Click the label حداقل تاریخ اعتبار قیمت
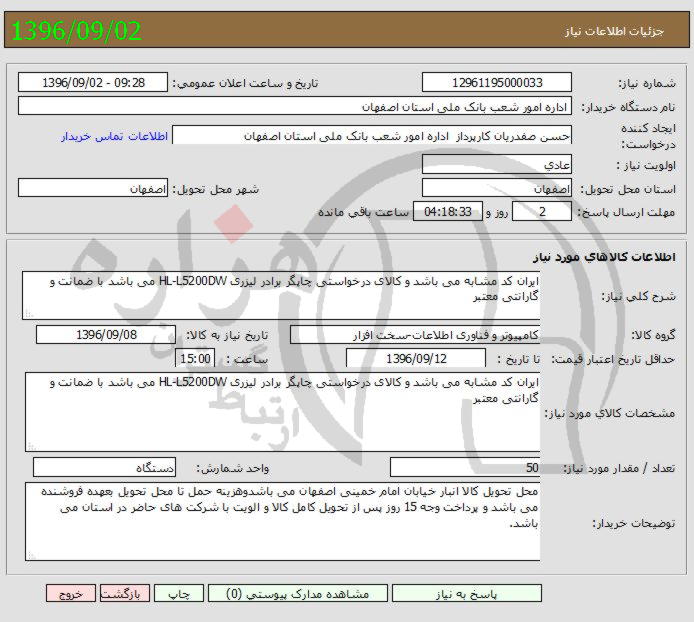This screenshot has height=622, width=694. (x=613, y=359)
